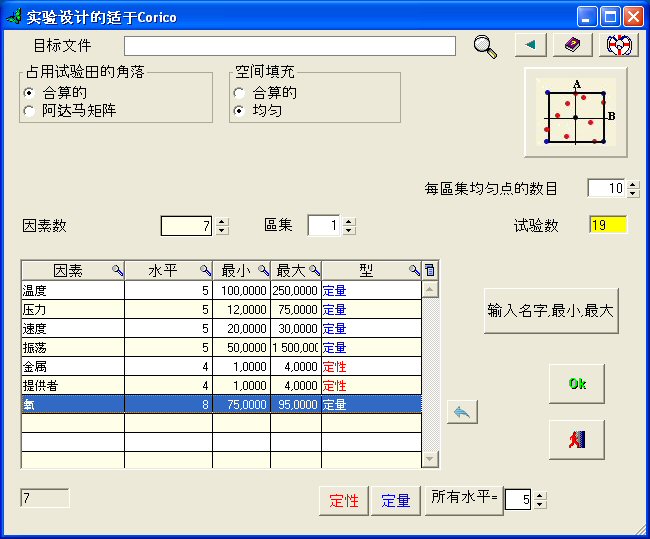Click the search icon in 最大 column header

click(315, 271)
